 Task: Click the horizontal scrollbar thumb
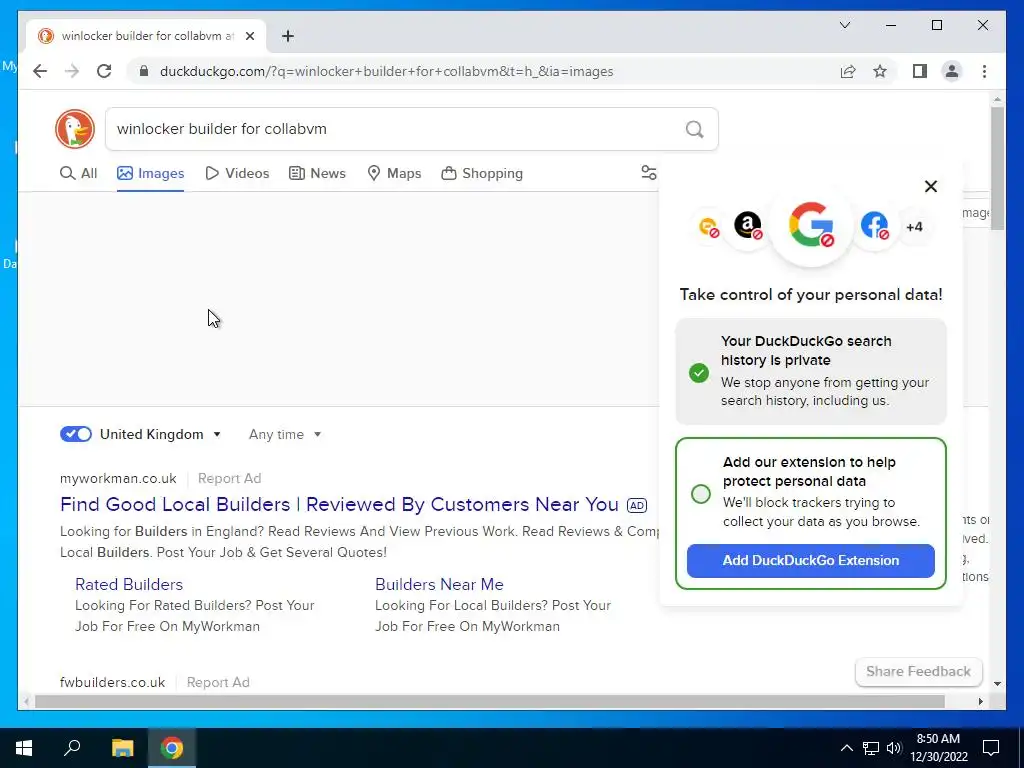tap(490, 701)
